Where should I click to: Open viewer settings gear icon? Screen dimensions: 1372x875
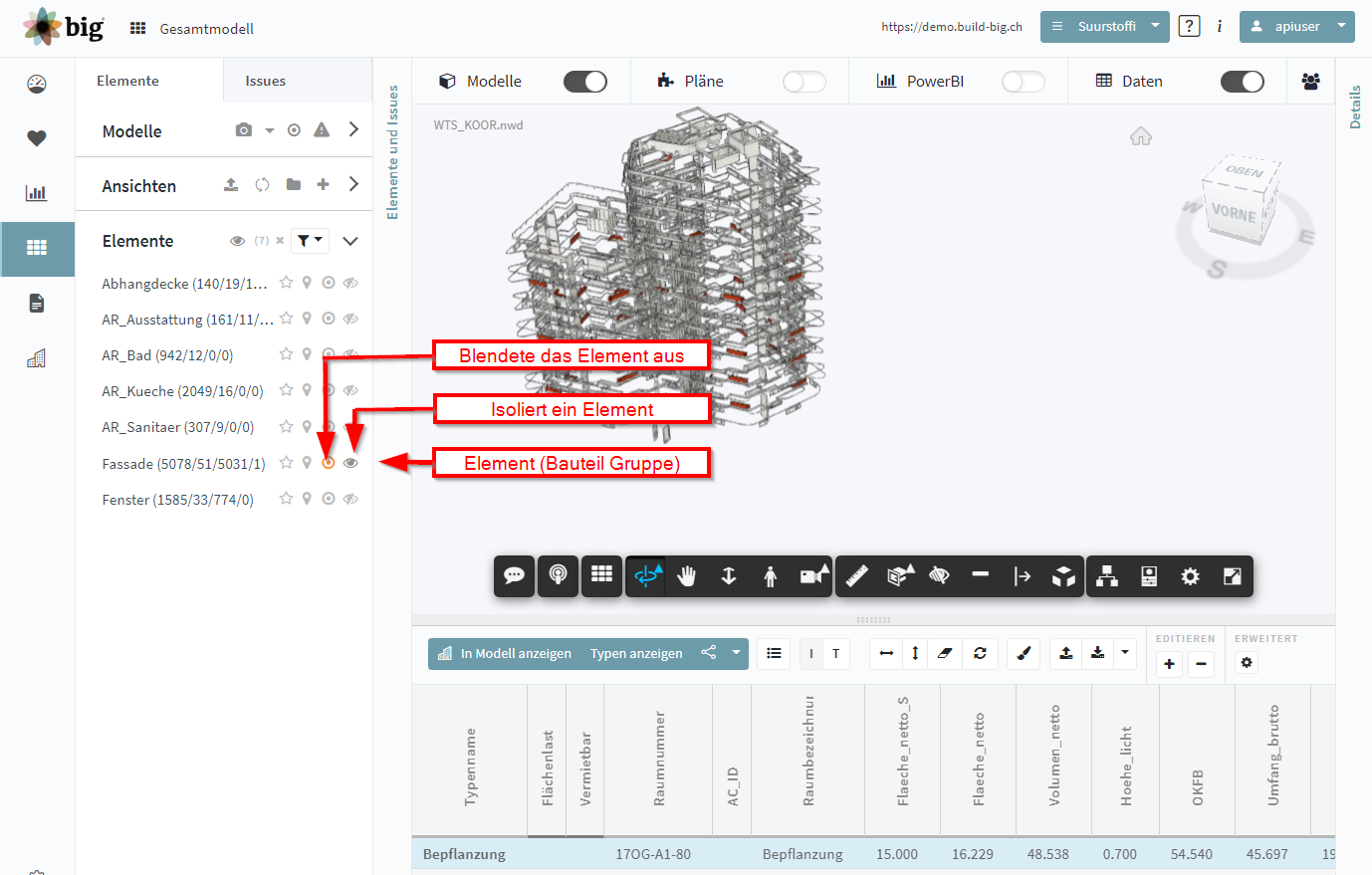point(1190,576)
